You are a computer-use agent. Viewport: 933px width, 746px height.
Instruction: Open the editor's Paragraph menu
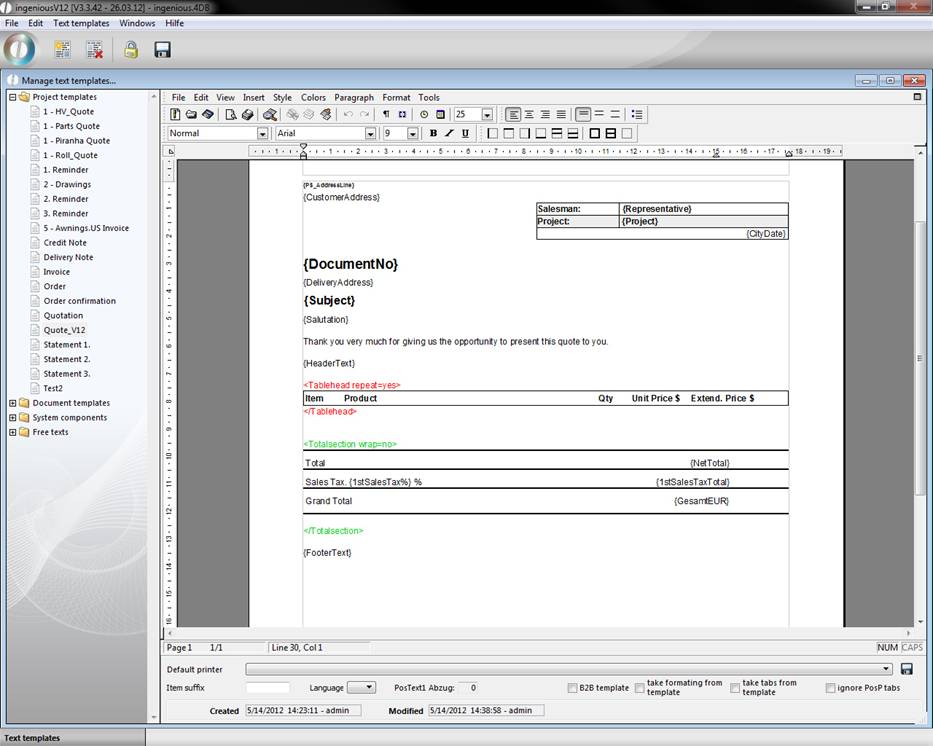[353, 98]
